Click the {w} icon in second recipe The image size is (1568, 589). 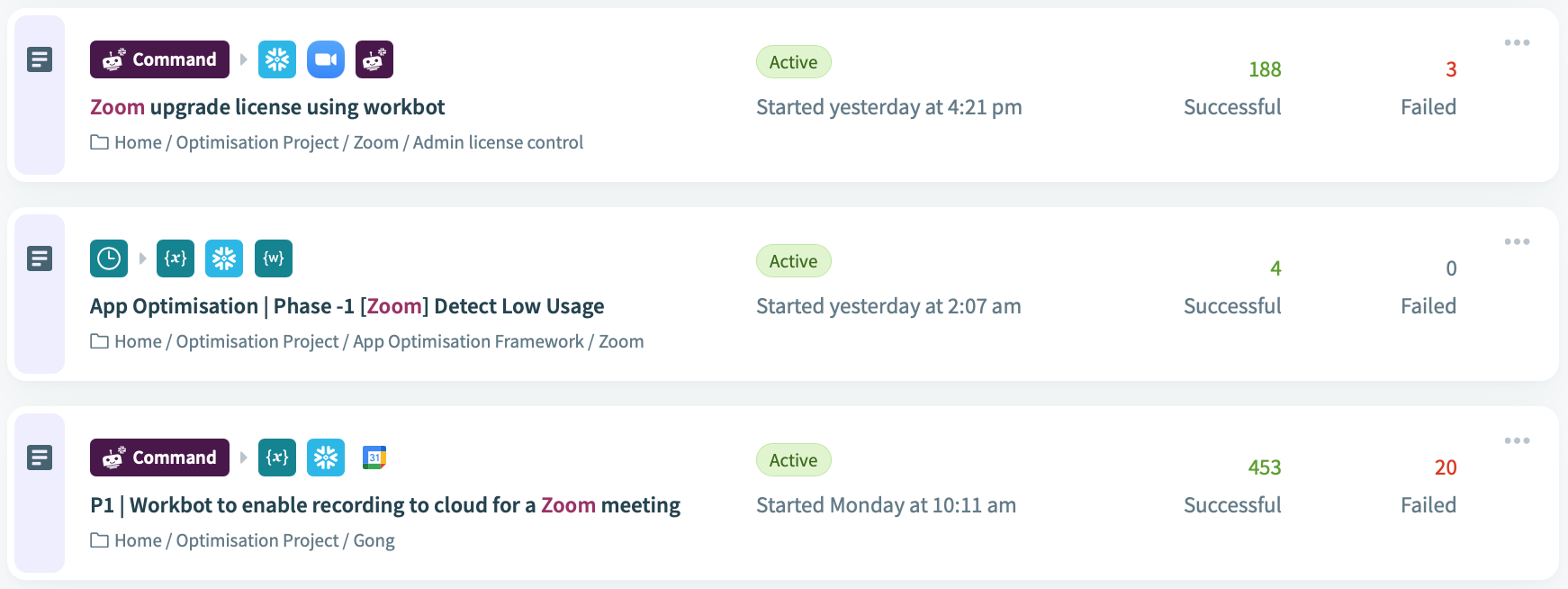[274, 258]
